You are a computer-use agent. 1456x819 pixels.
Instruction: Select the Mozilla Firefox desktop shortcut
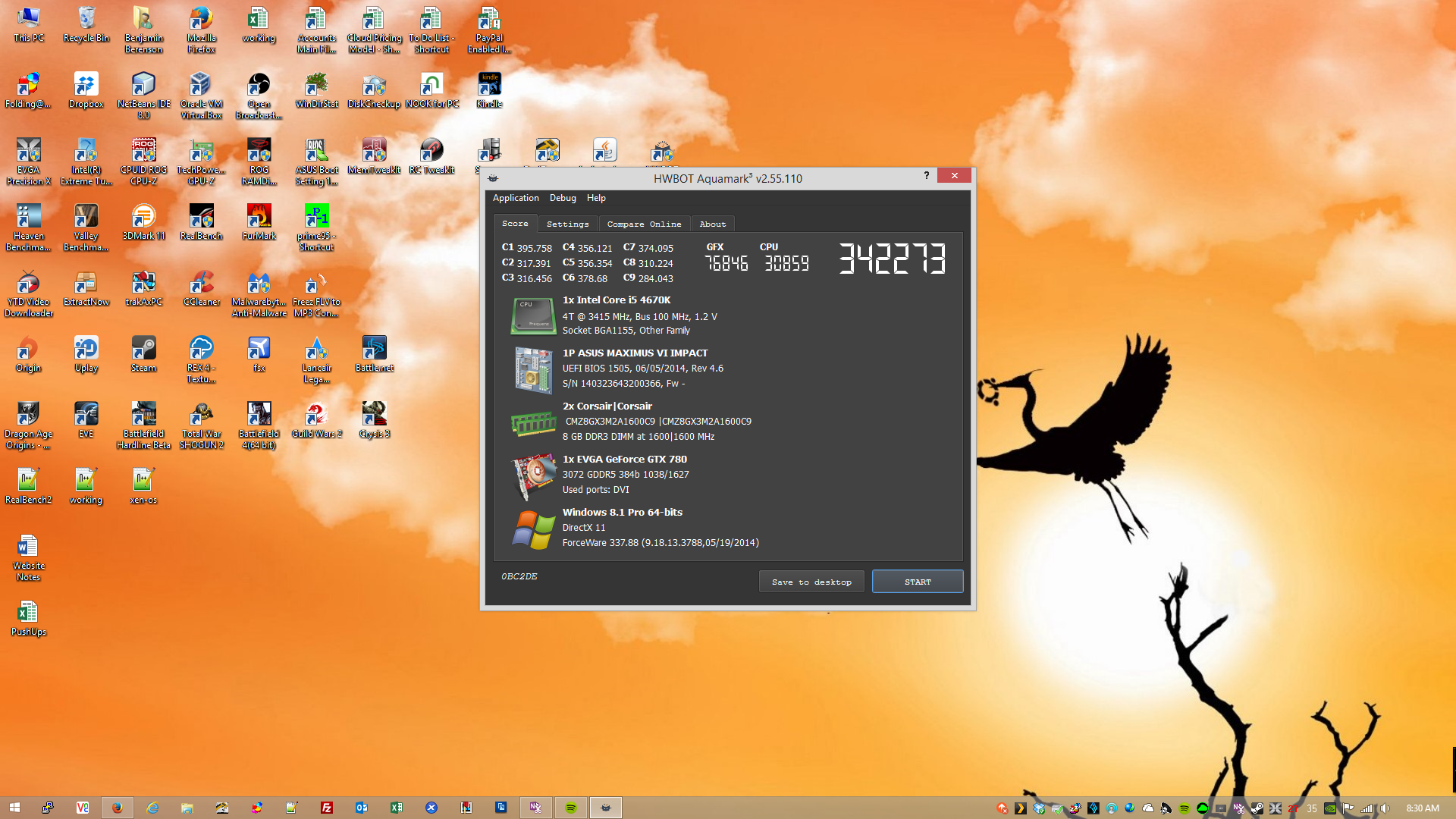click(201, 30)
